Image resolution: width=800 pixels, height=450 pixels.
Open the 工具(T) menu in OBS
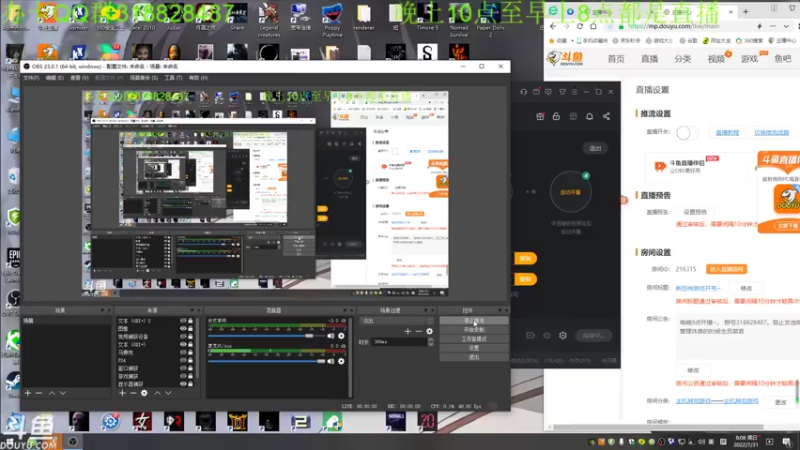(173, 78)
